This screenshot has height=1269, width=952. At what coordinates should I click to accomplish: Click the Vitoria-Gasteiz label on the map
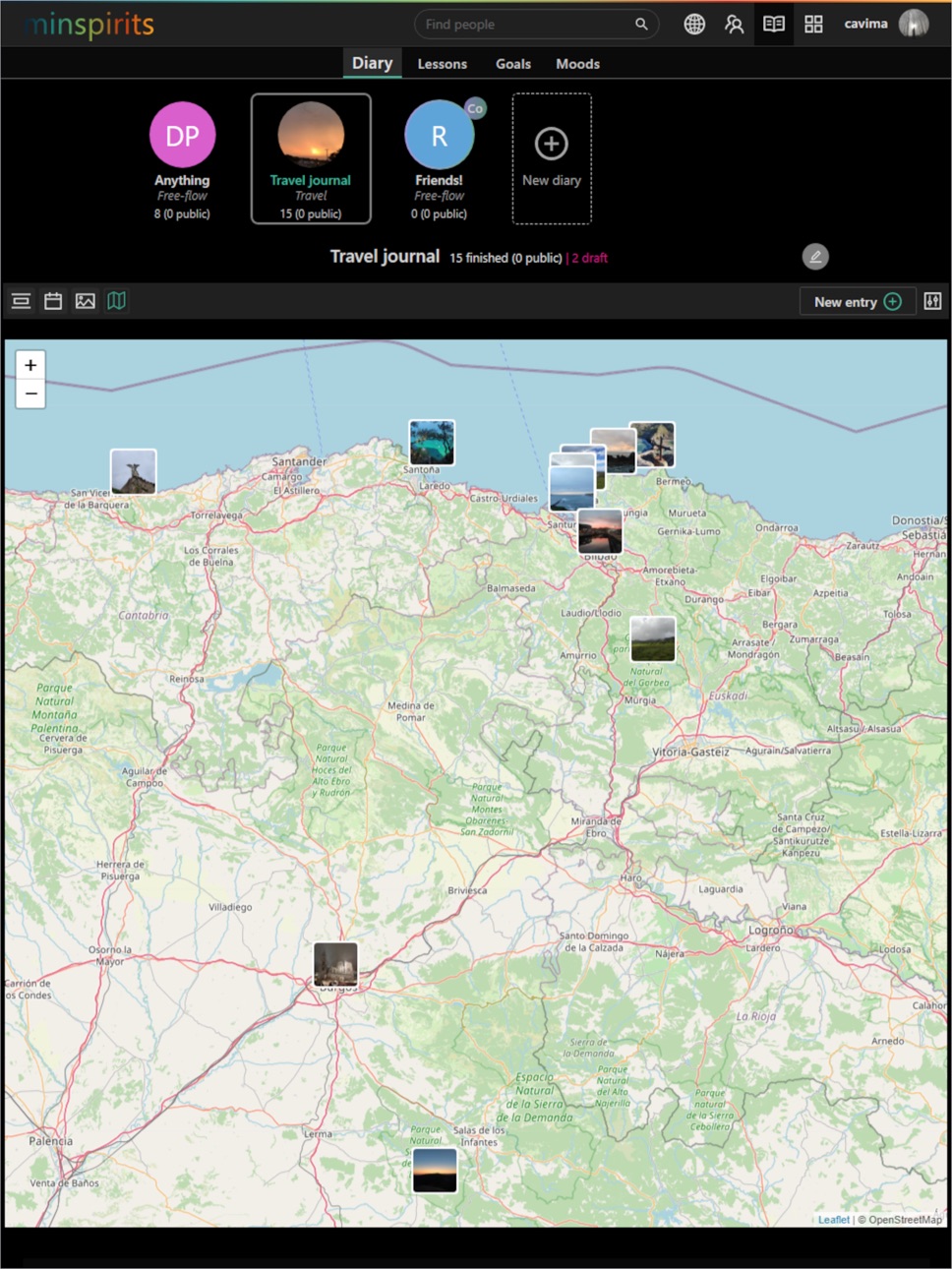pos(691,752)
